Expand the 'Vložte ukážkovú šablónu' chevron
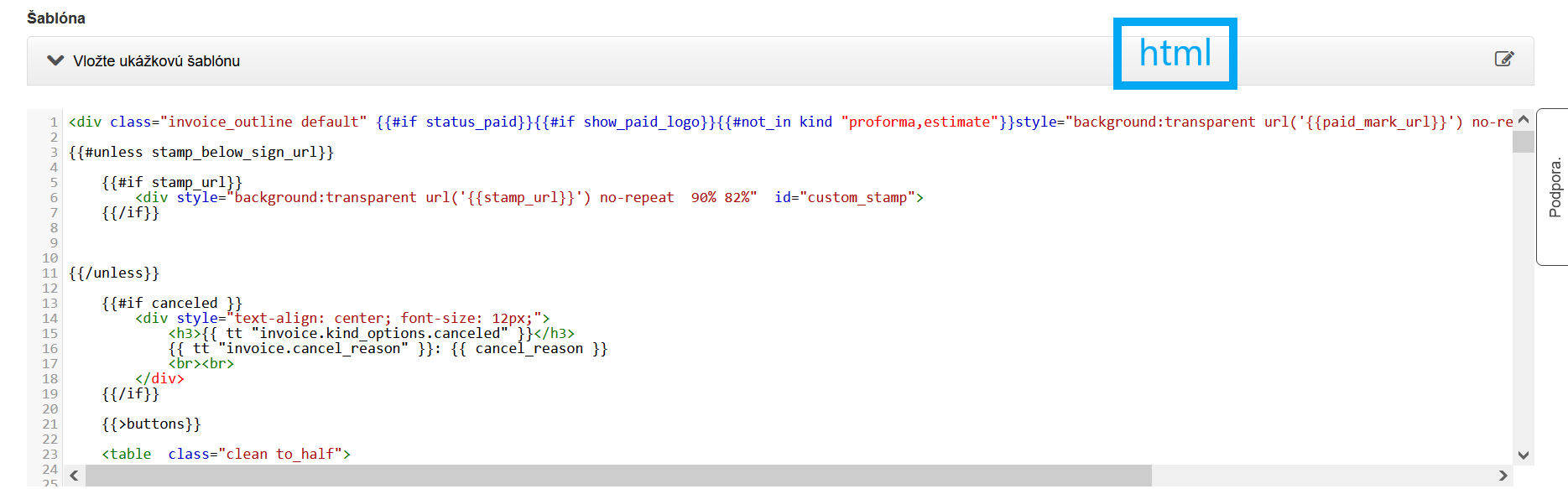 [55, 60]
